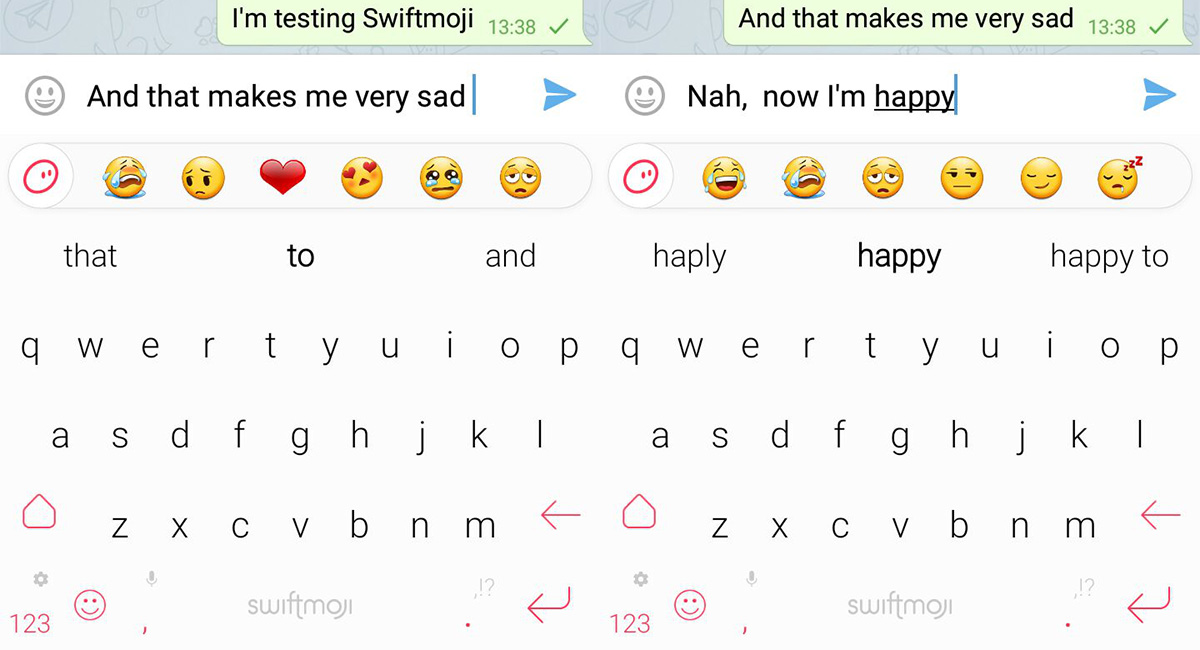Tap the red return arrow on the right keyboard
1200x650 pixels.
[x=1148, y=603]
